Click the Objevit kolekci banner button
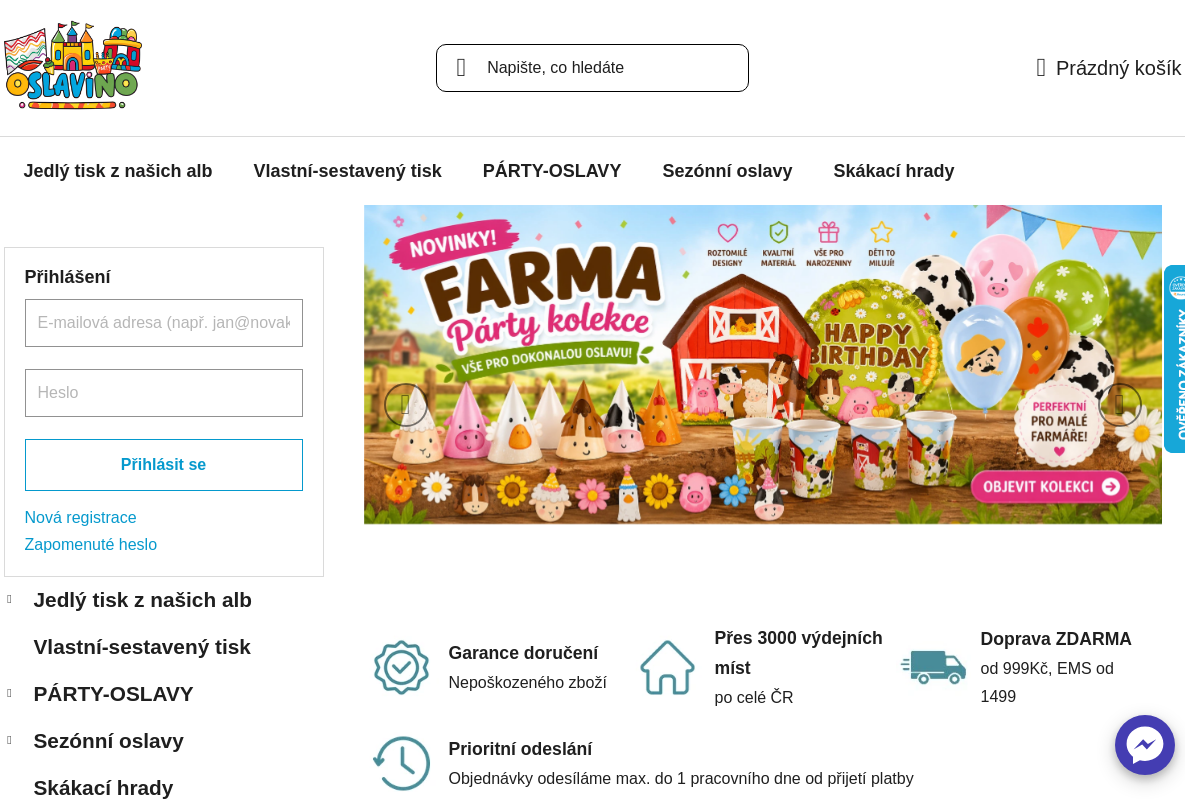Image resolution: width=1200 pixels, height=800 pixels. point(1050,487)
